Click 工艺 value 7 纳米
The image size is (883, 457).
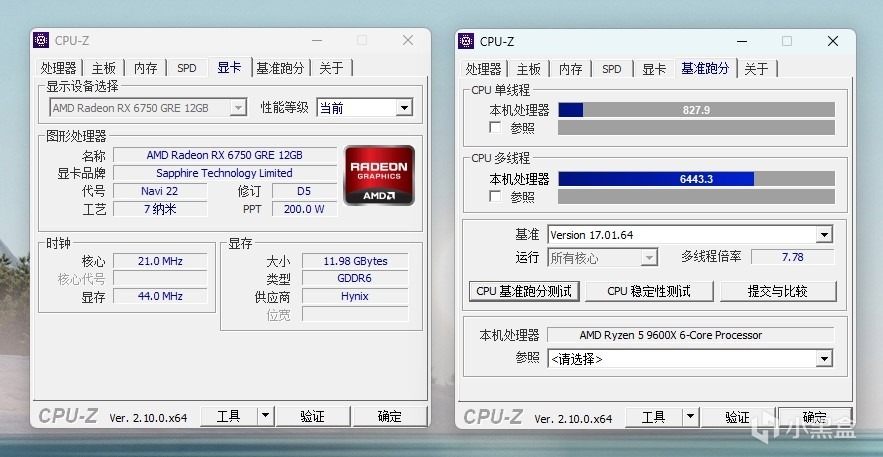(x=160, y=209)
